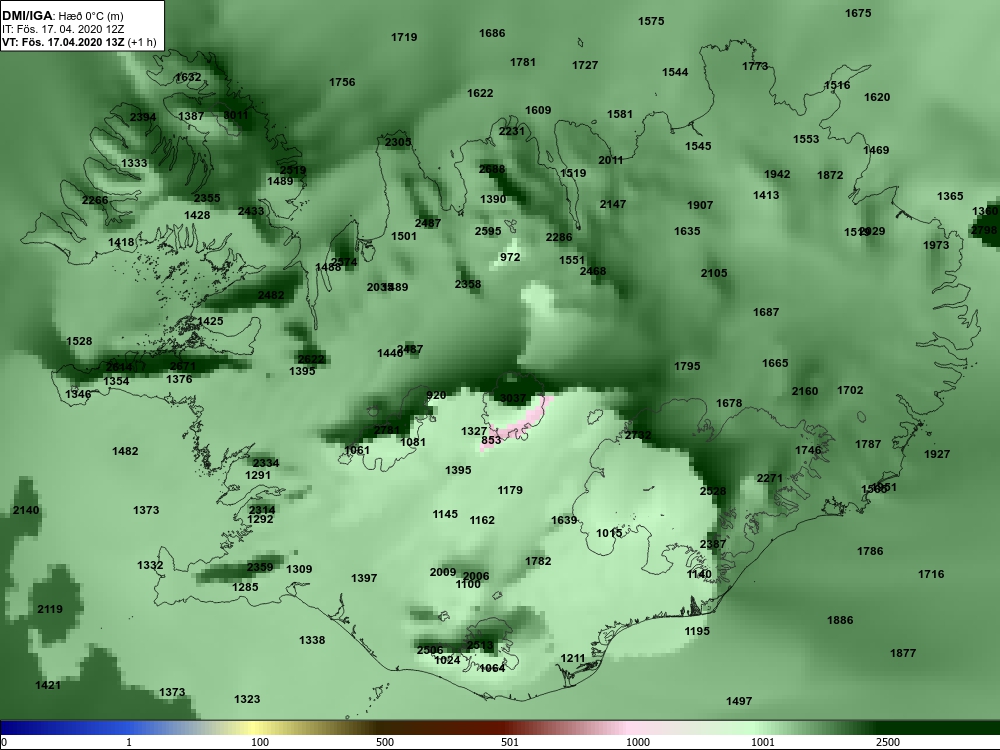Click the 'IT: Fös. 17. 04. 2020 12Z' line
The width and height of the screenshot is (1000, 750).
pyautogui.click(x=63, y=29)
